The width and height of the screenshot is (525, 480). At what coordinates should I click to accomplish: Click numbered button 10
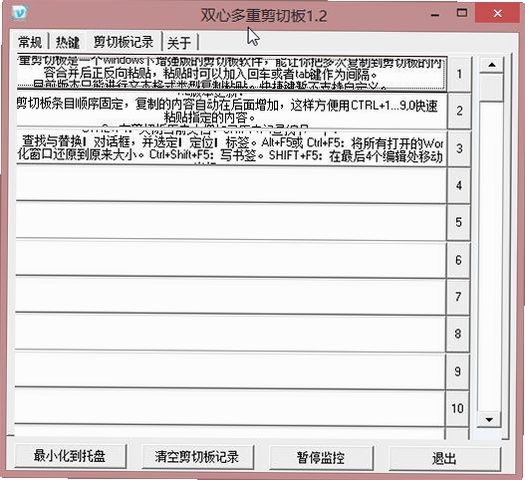tap(457, 408)
